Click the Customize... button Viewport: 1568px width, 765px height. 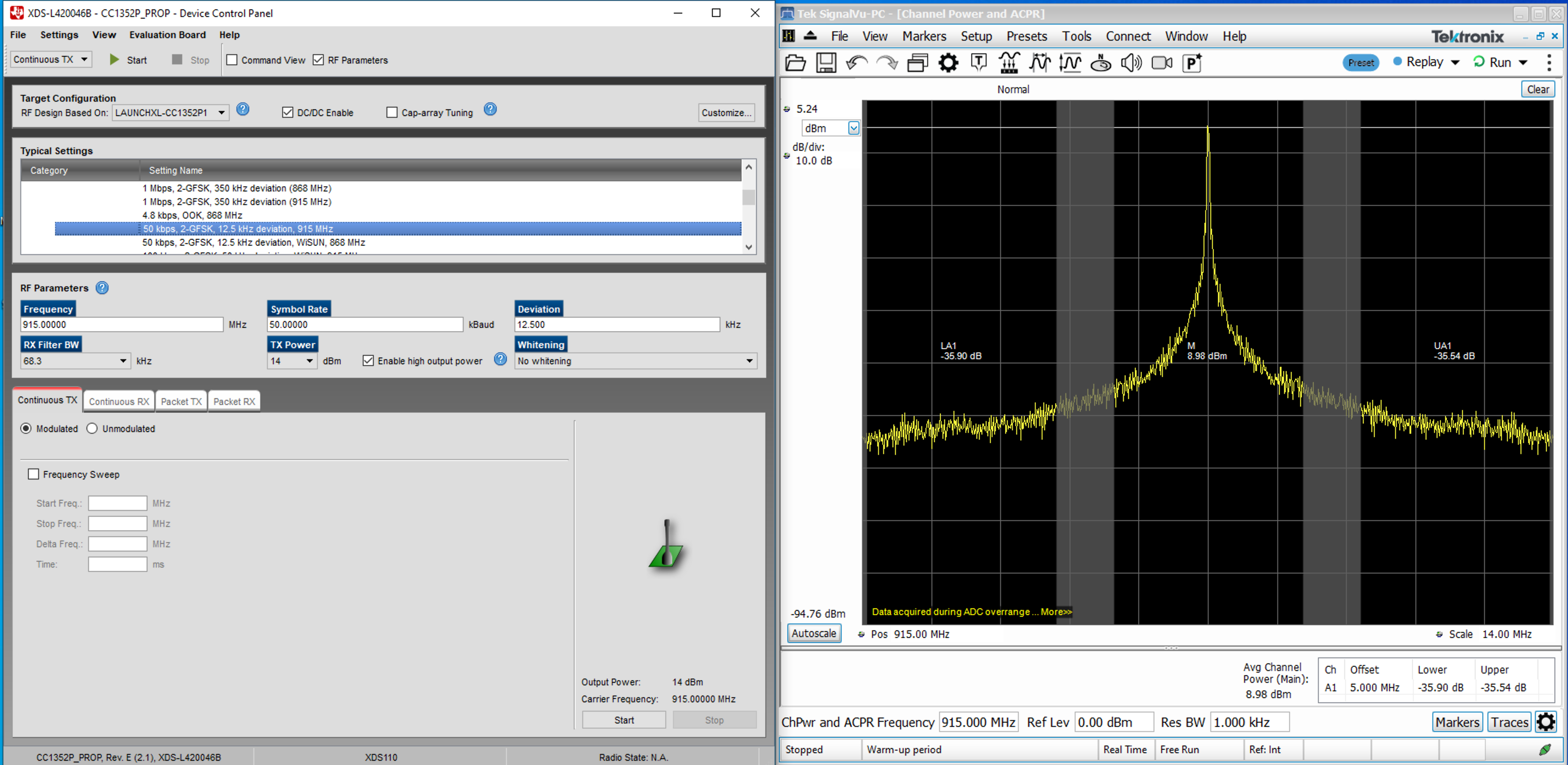point(726,113)
